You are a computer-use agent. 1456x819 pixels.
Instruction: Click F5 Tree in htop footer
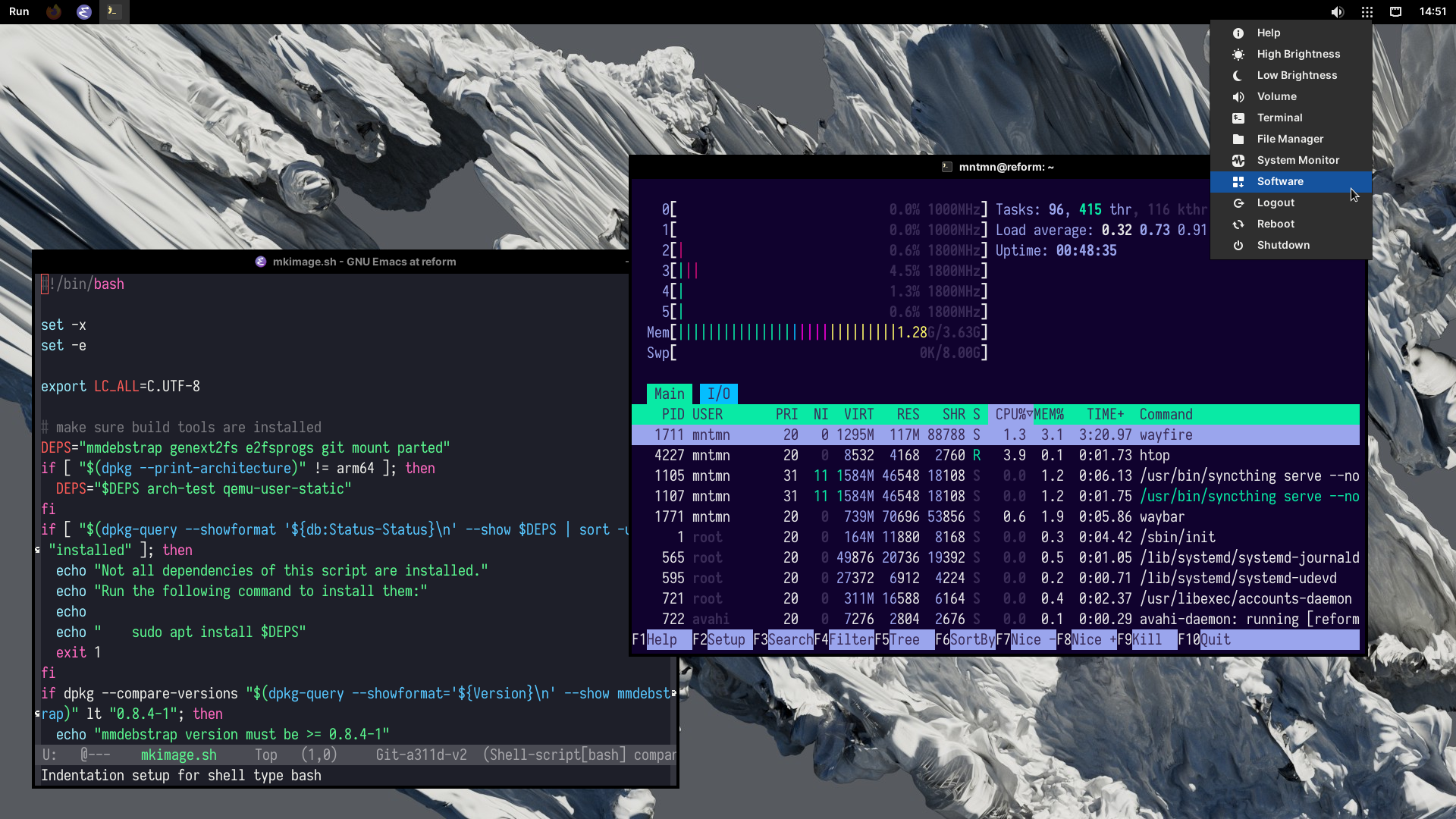[904, 639]
